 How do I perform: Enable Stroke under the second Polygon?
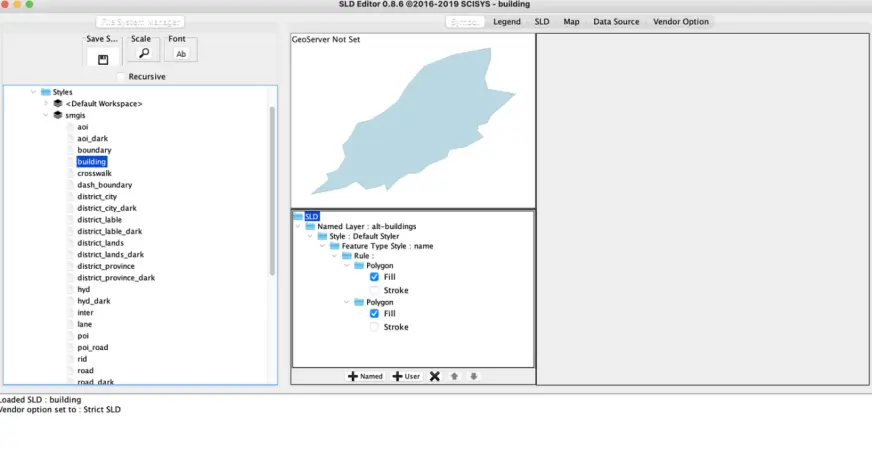pos(375,327)
